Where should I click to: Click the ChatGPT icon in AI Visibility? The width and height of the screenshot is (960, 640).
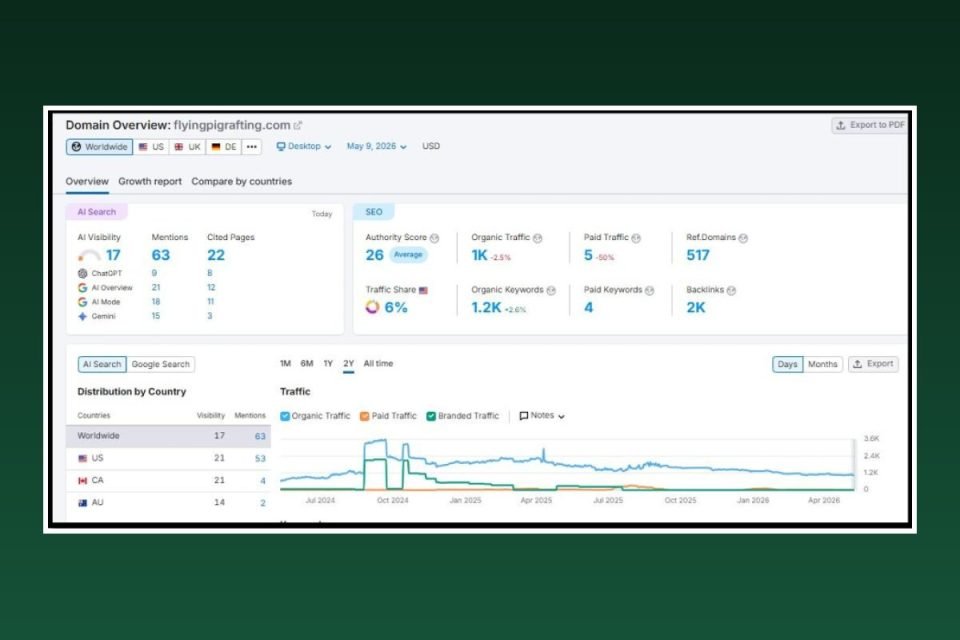83,273
